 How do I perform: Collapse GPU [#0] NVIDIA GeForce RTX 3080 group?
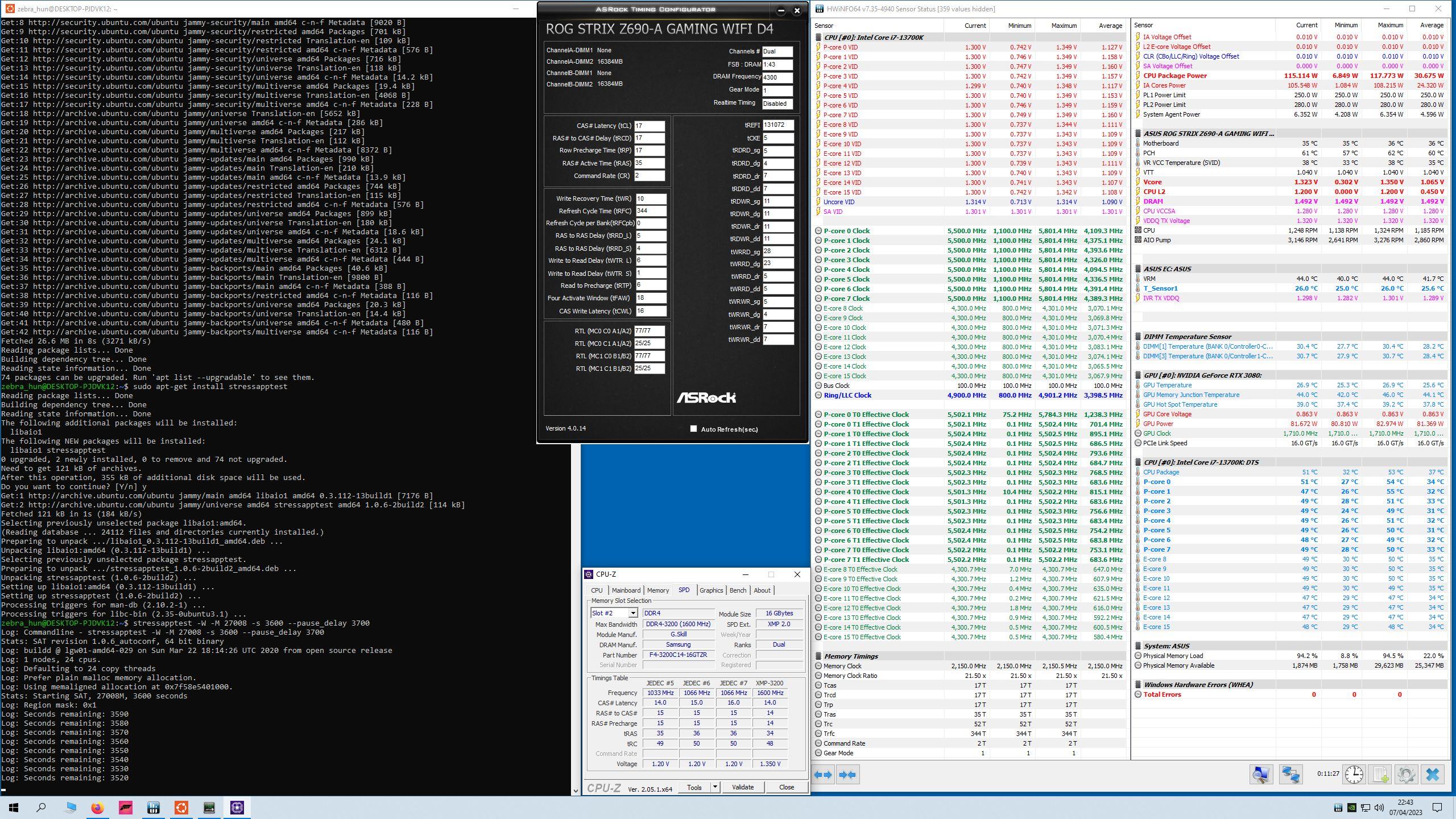click(1138, 375)
